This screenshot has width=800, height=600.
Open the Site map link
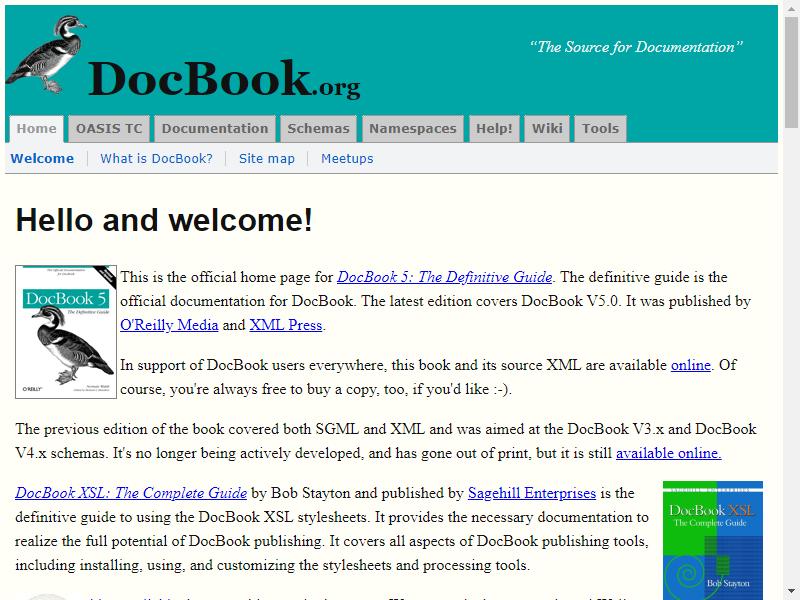coord(267,159)
